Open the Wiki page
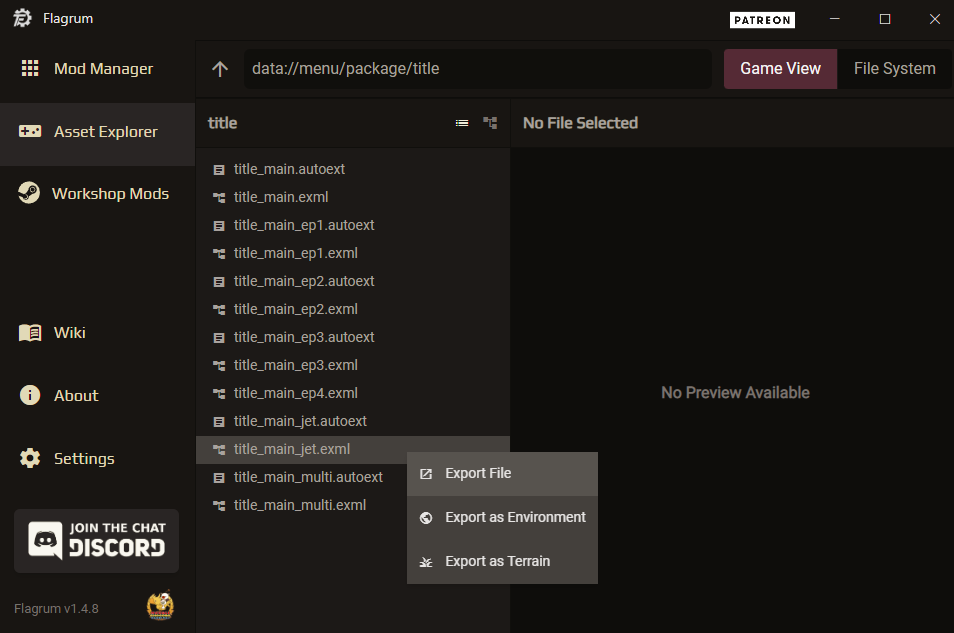The height and width of the screenshot is (633, 954). coord(97,333)
